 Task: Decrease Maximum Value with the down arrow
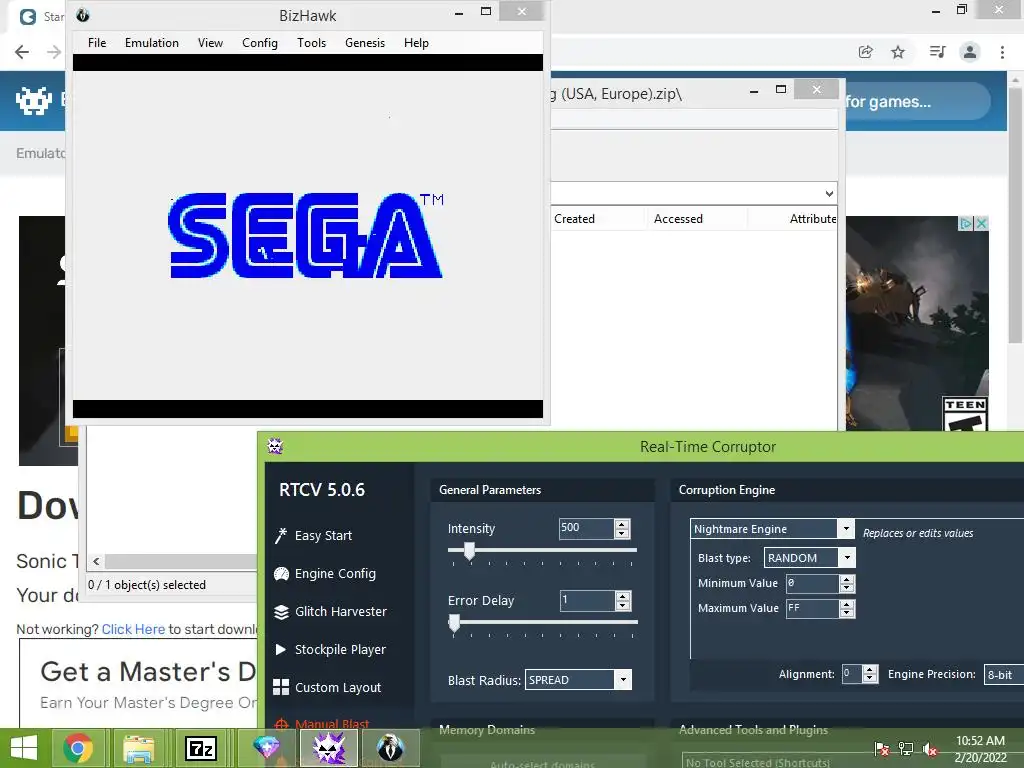(847, 613)
